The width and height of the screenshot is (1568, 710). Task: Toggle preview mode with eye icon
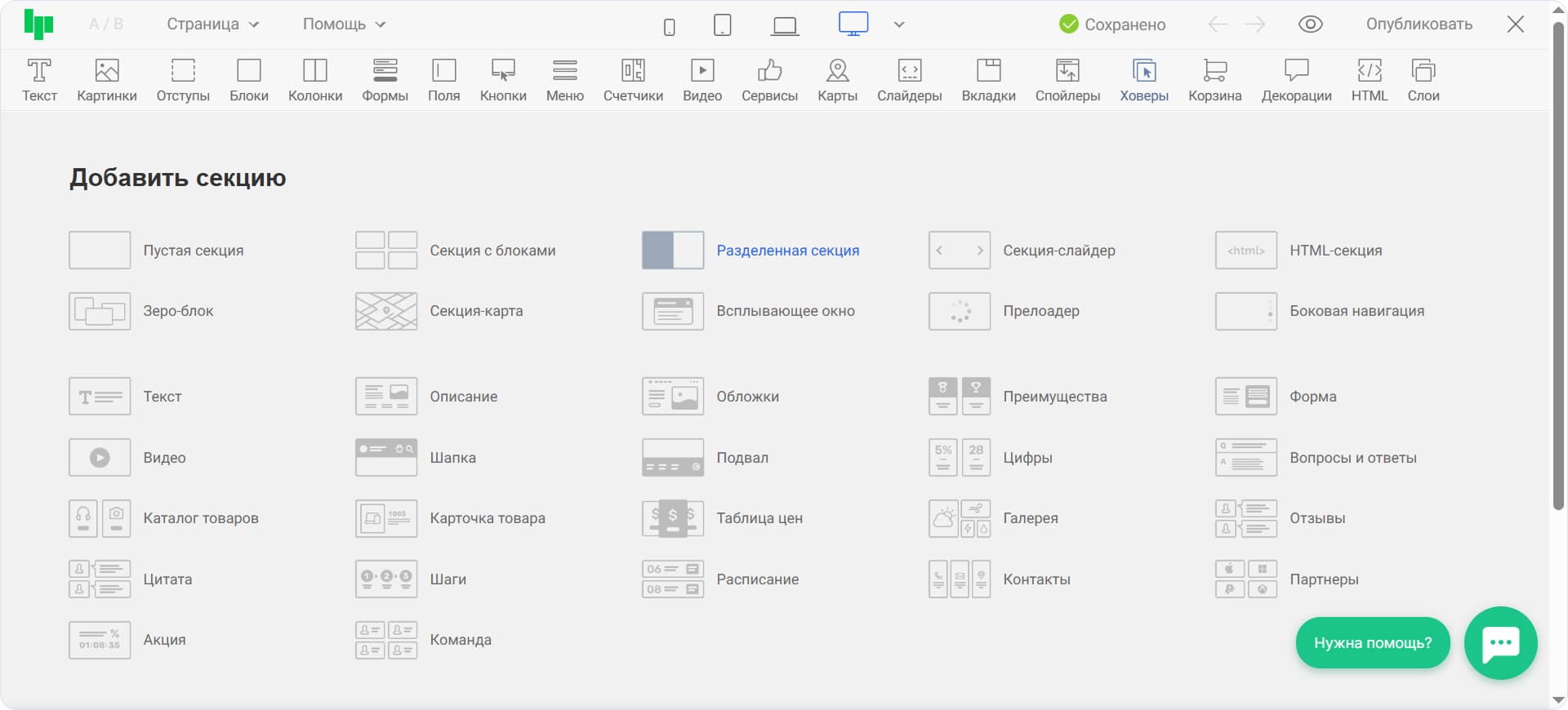tap(1310, 24)
